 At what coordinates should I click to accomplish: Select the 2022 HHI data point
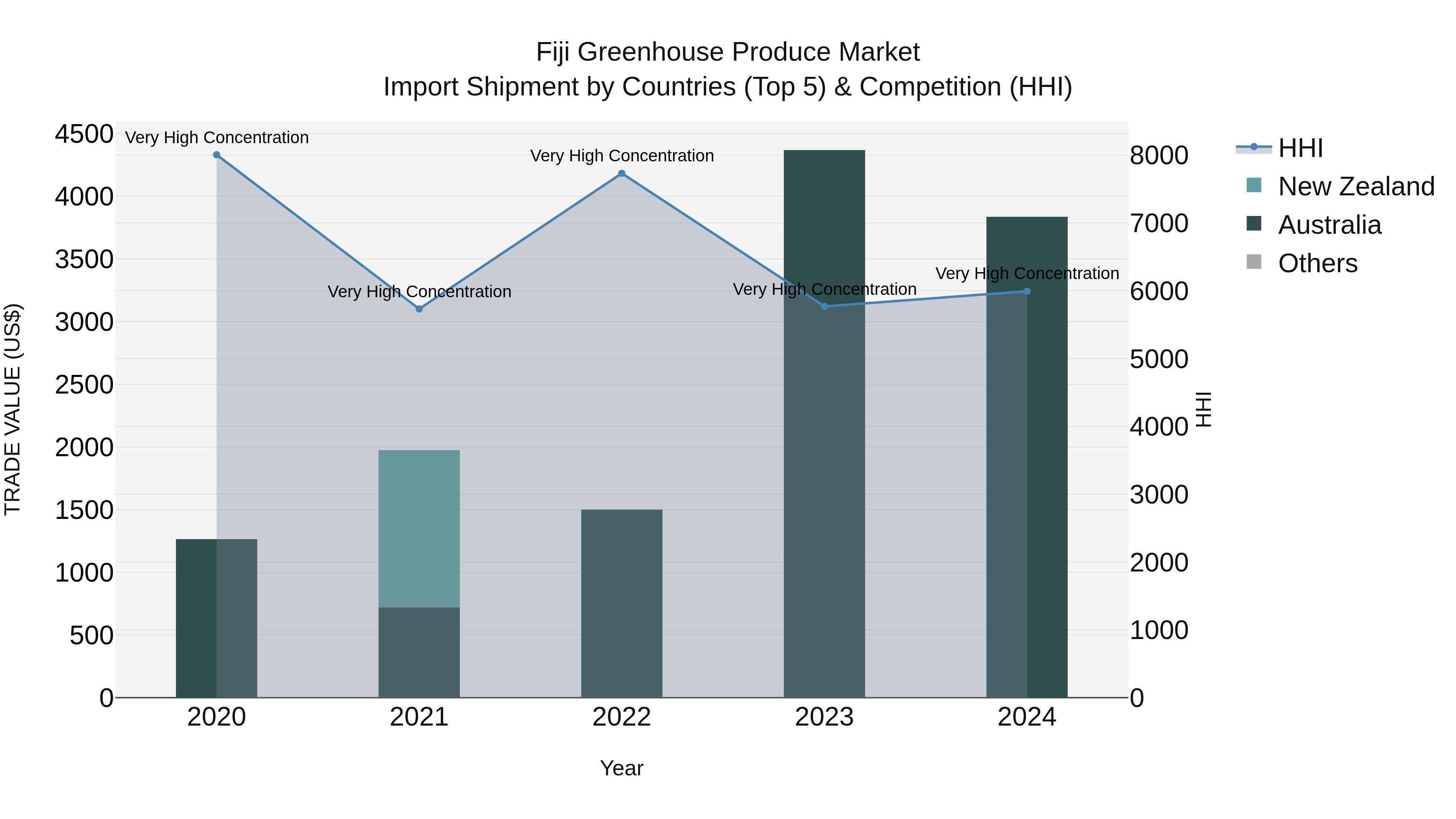(622, 174)
